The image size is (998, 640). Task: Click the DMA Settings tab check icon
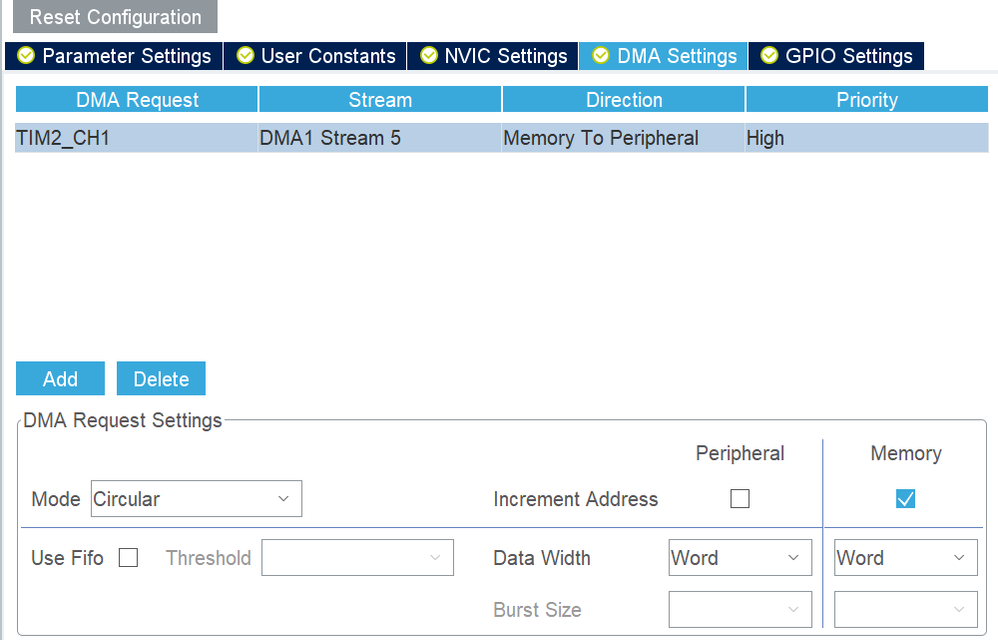pyautogui.click(x=600, y=56)
